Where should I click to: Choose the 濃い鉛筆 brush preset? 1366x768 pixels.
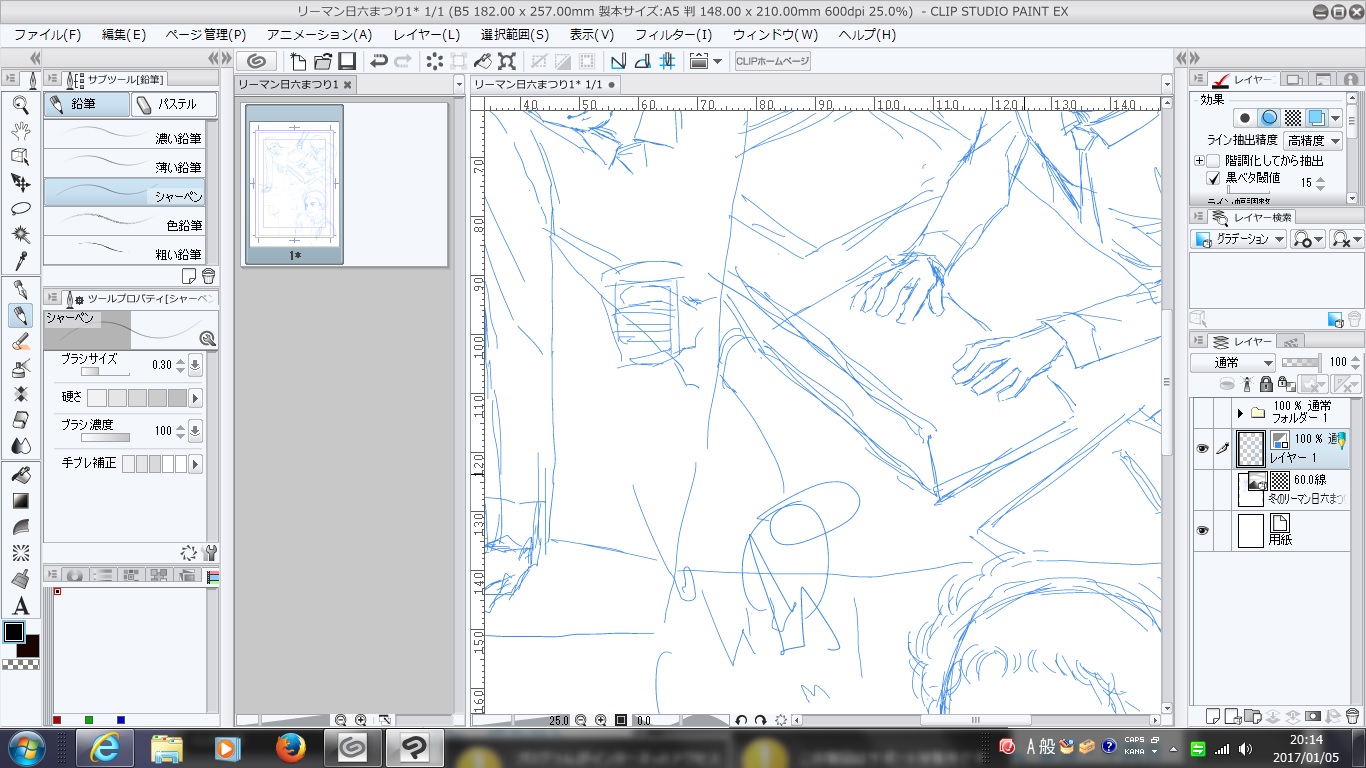125,138
